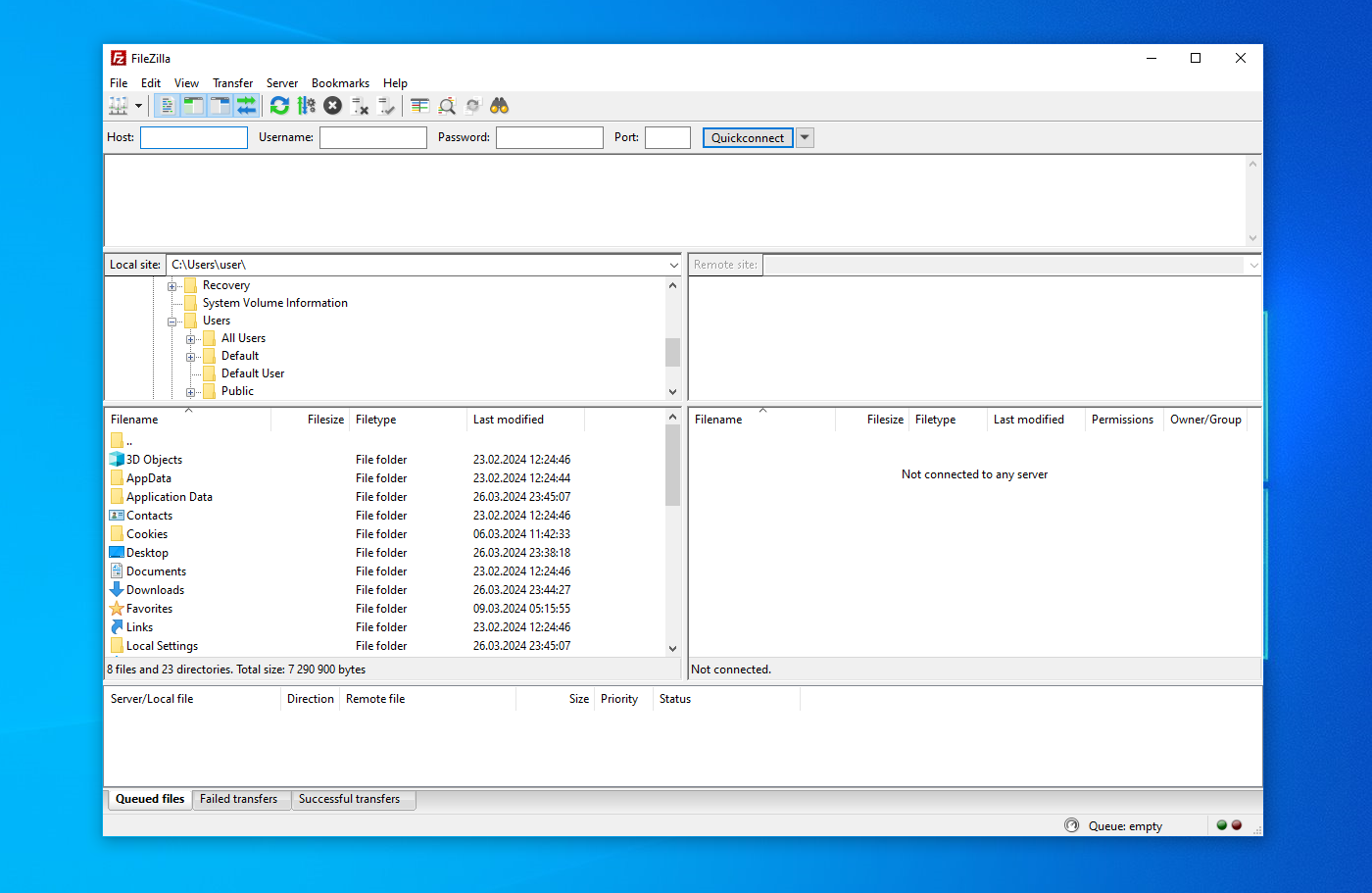The image size is (1372, 893).
Task: Toggle the message log display
Action: pyautogui.click(x=168, y=105)
